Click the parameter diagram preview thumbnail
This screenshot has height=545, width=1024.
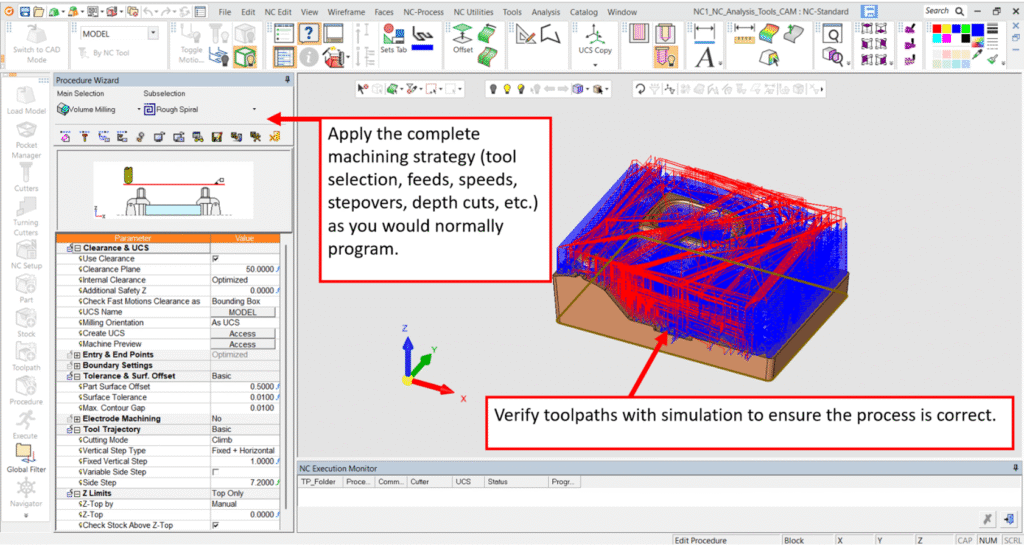click(x=174, y=191)
